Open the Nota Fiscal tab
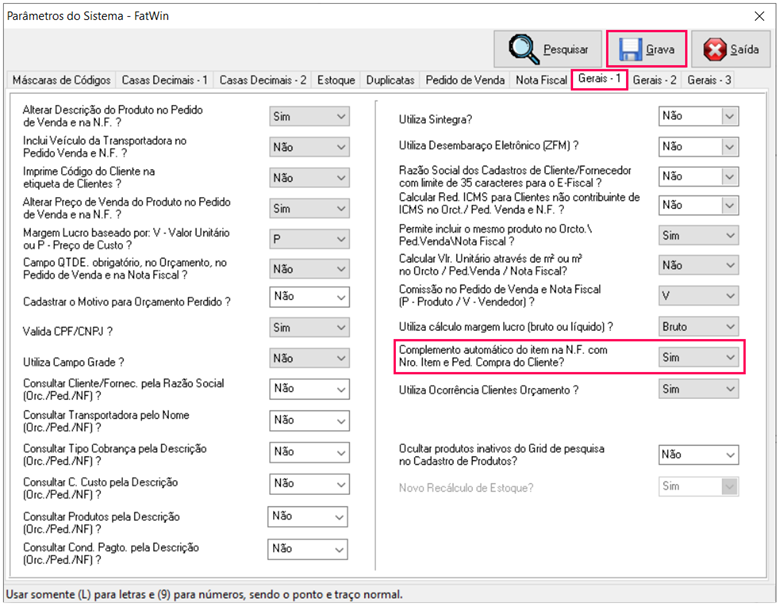 point(540,80)
